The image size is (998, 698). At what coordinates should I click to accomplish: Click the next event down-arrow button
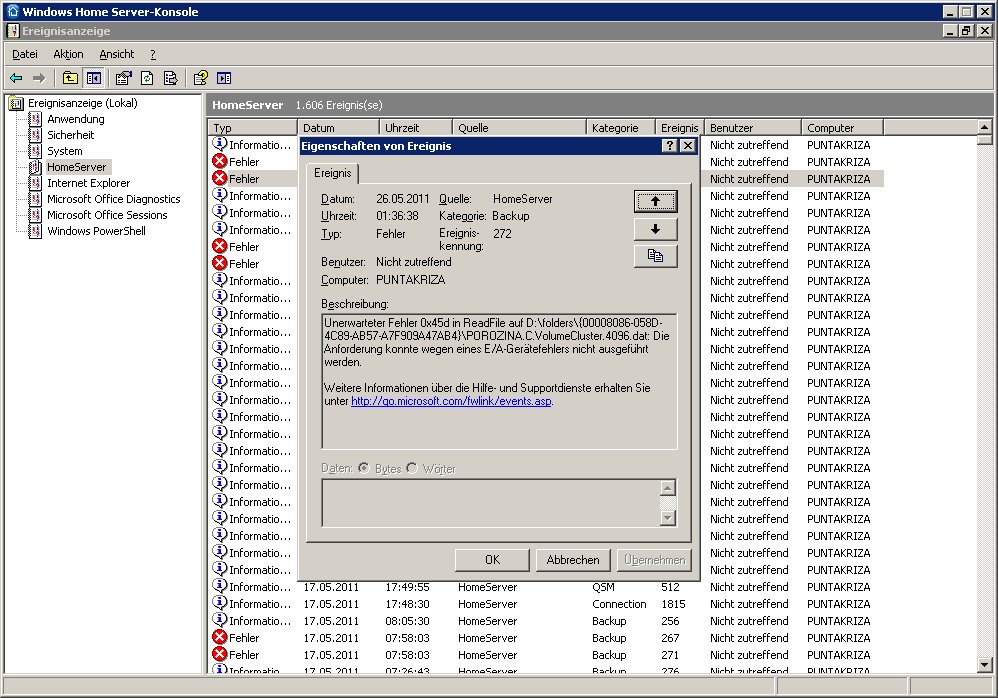tap(655, 229)
